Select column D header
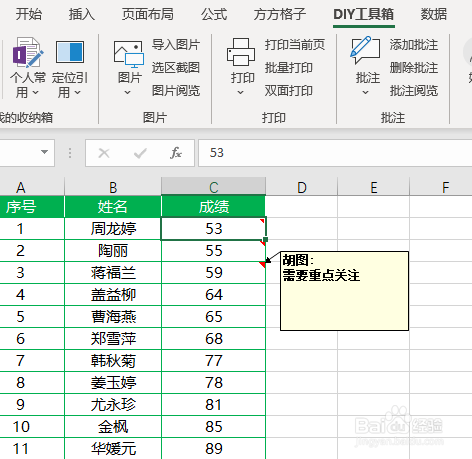The width and height of the screenshot is (472, 459). point(302,187)
